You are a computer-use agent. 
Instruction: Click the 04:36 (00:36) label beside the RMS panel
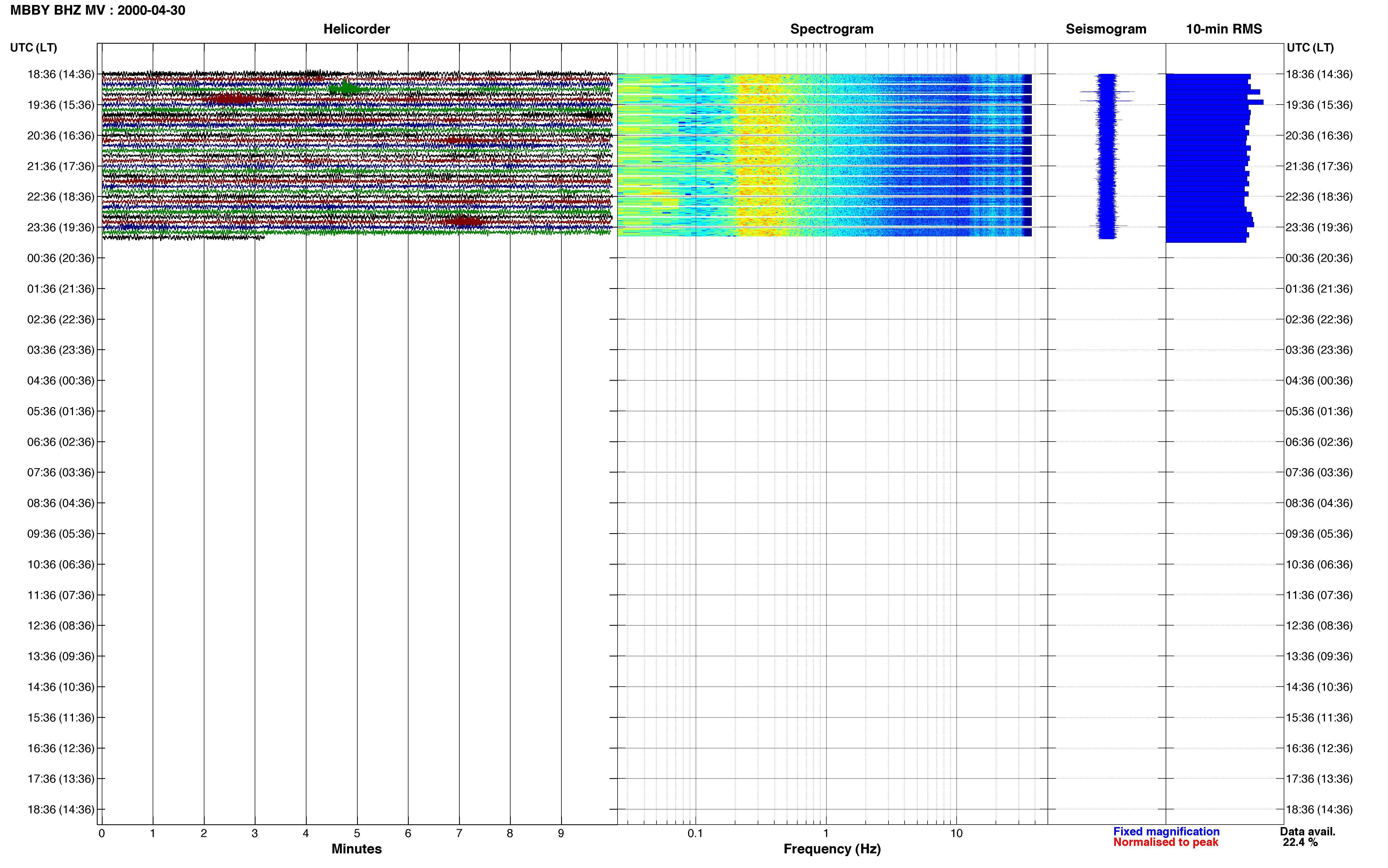tap(1319, 380)
